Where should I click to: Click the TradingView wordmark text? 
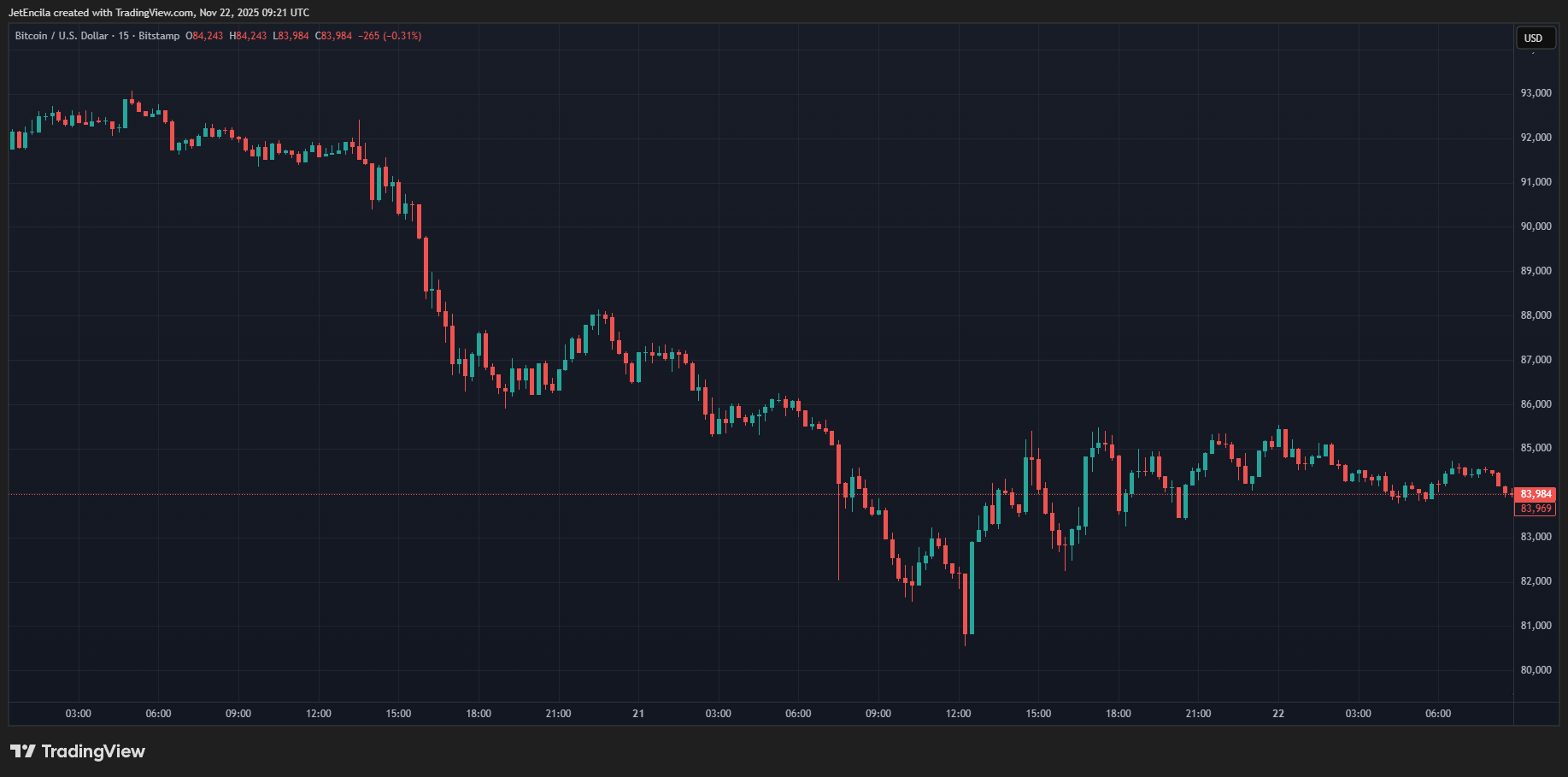93,751
